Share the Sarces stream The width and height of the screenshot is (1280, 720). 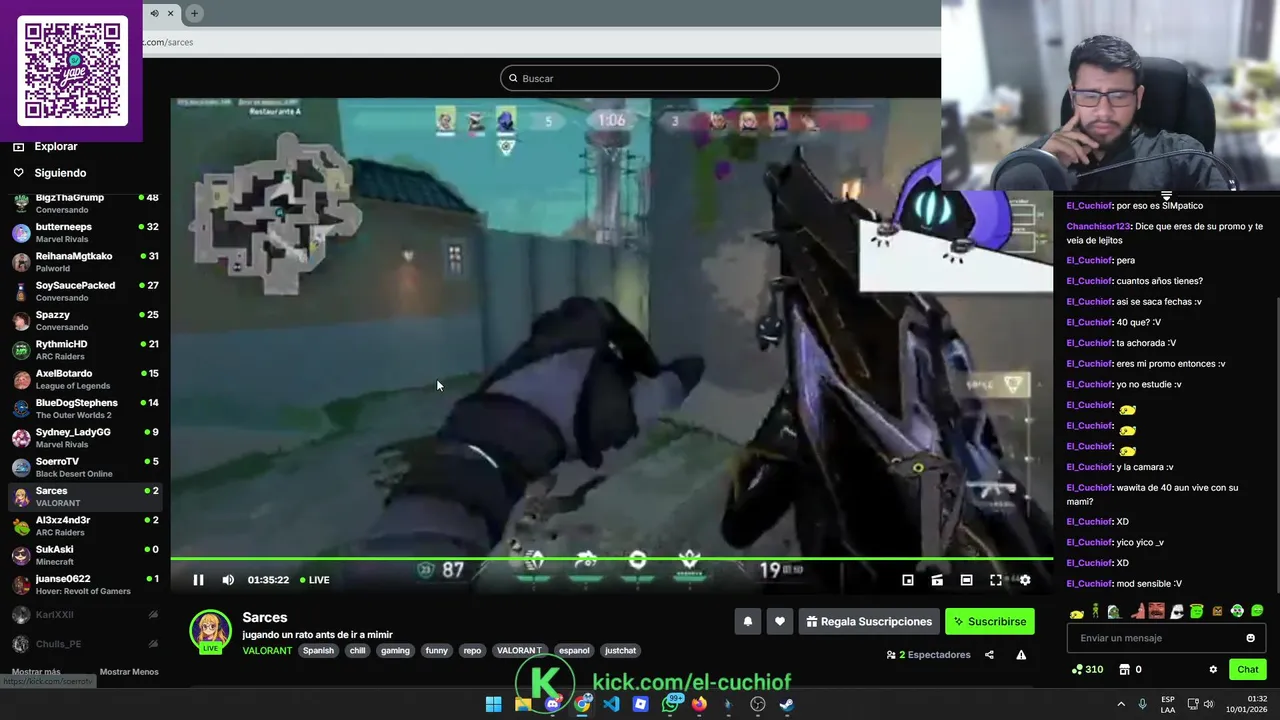pyautogui.click(x=989, y=655)
